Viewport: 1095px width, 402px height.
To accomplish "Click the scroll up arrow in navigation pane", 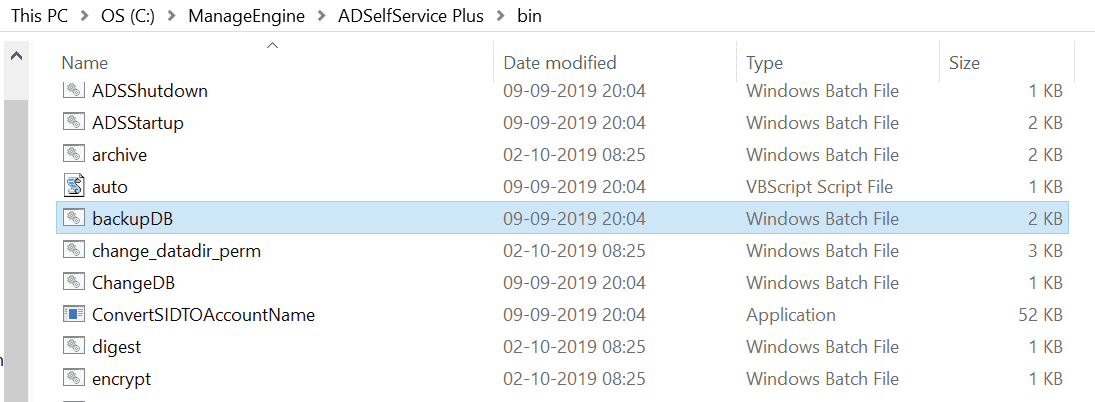I will click(x=16, y=56).
